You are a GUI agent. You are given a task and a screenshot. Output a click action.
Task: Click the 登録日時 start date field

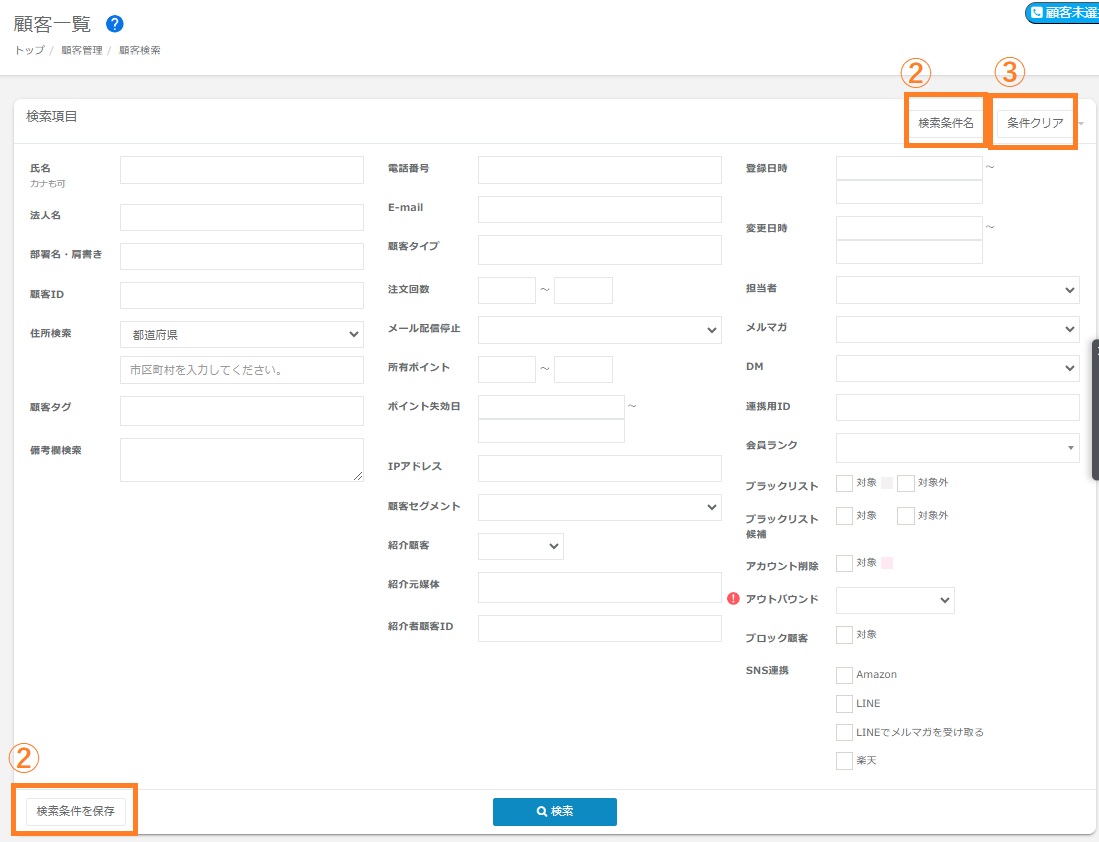coord(909,168)
